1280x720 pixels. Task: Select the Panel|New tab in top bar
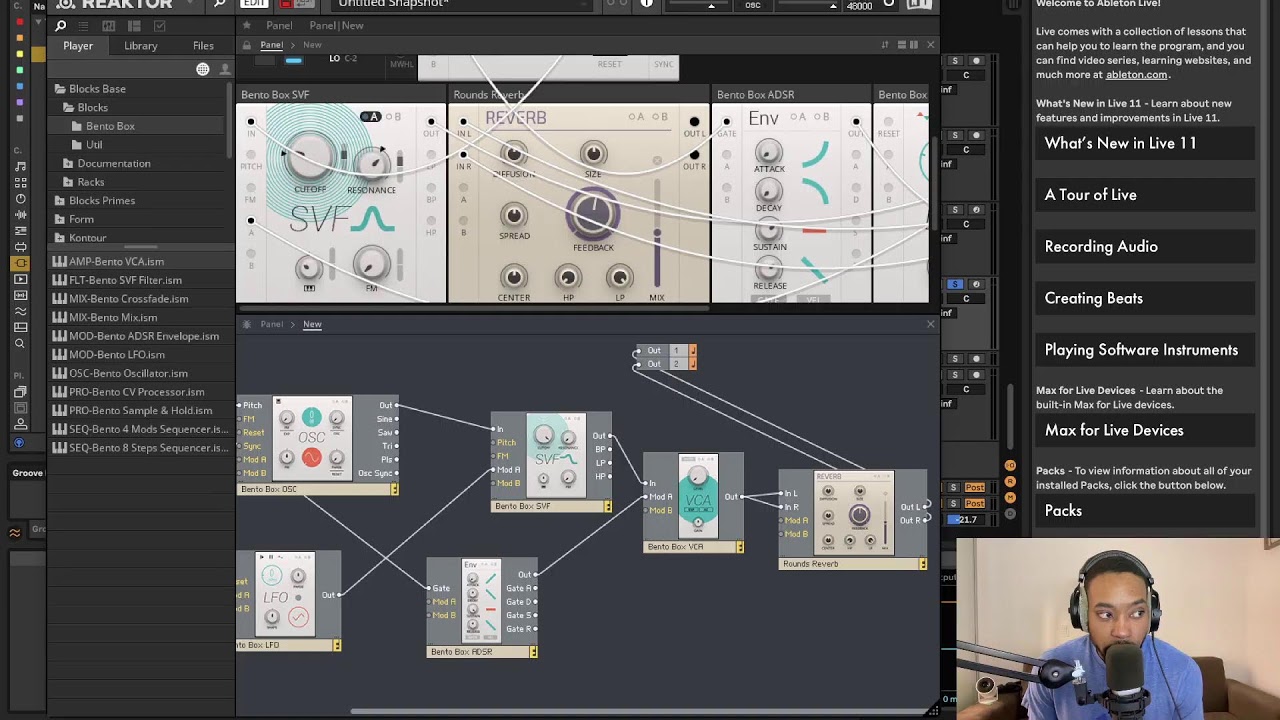point(337,25)
